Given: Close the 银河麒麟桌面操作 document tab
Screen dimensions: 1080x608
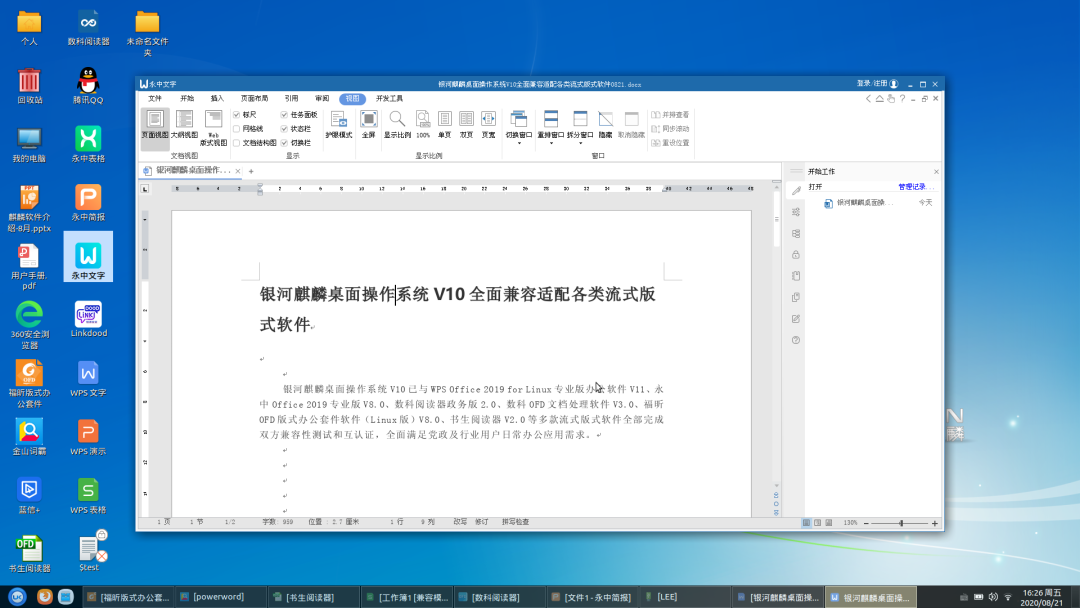Looking at the screenshot, I should (238, 171).
